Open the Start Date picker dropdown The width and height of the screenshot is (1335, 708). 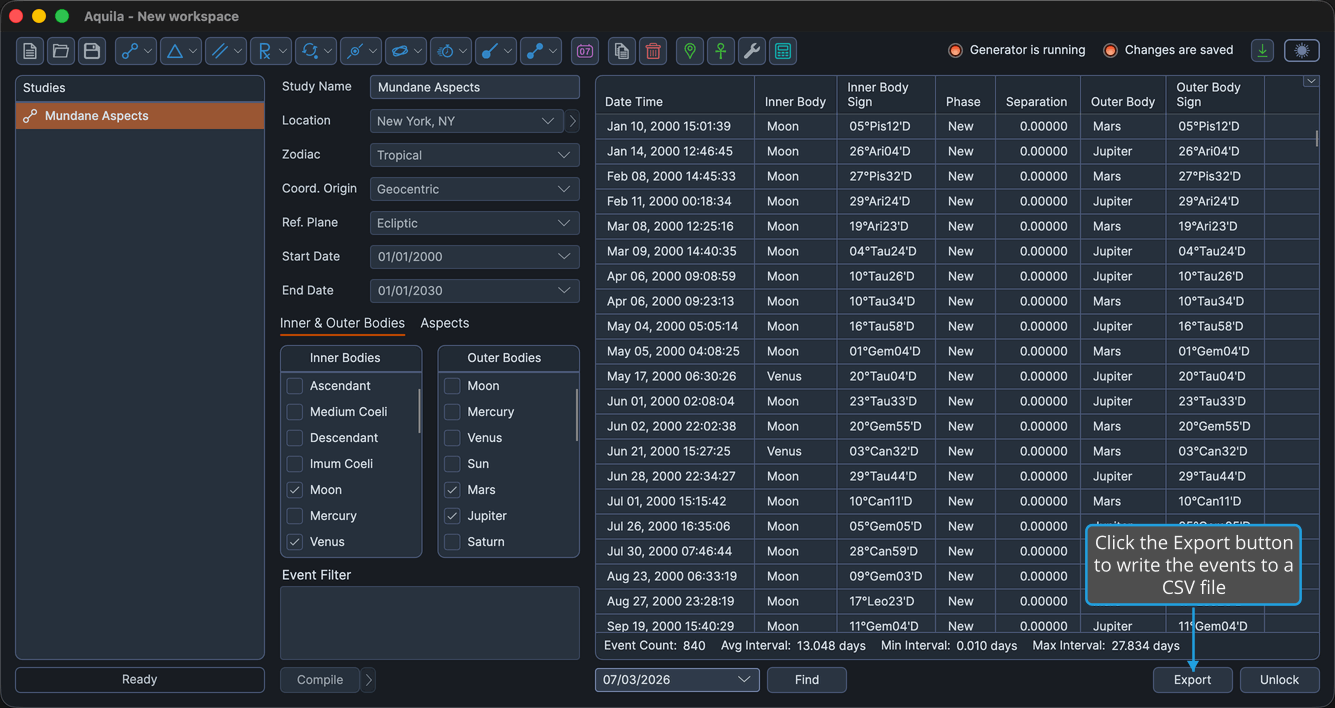tap(474, 257)
